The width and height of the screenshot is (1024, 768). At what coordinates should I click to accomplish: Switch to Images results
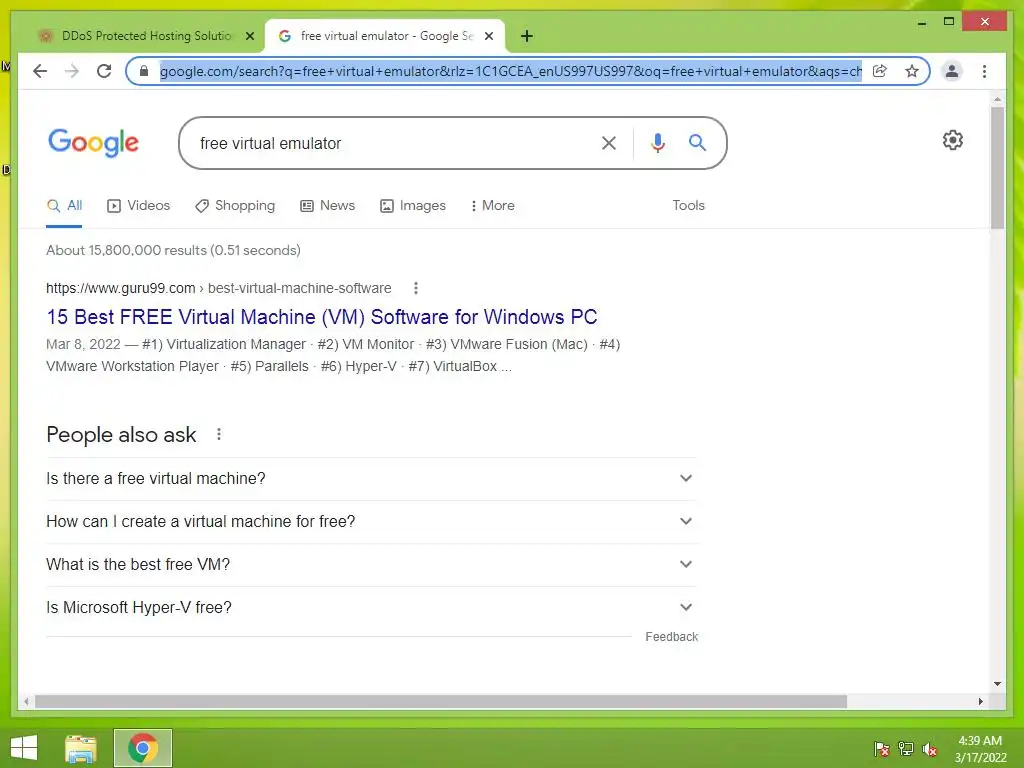[x=413, y=206]
